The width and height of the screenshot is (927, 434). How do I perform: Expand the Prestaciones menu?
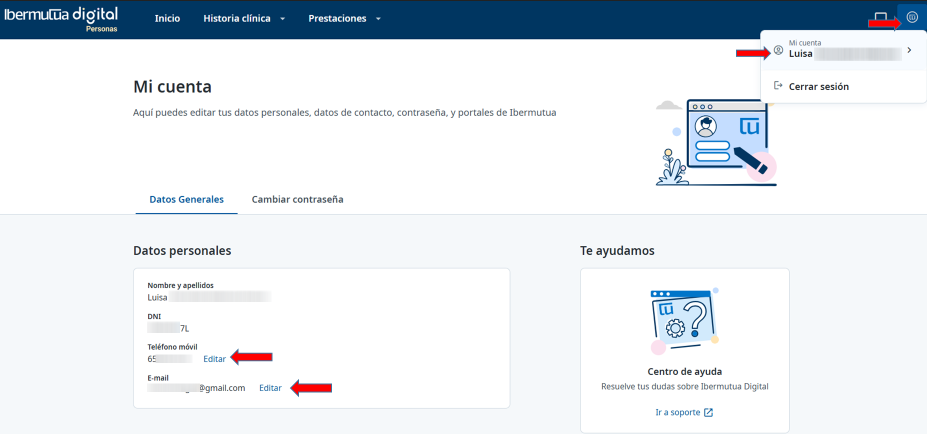(344, 19)
